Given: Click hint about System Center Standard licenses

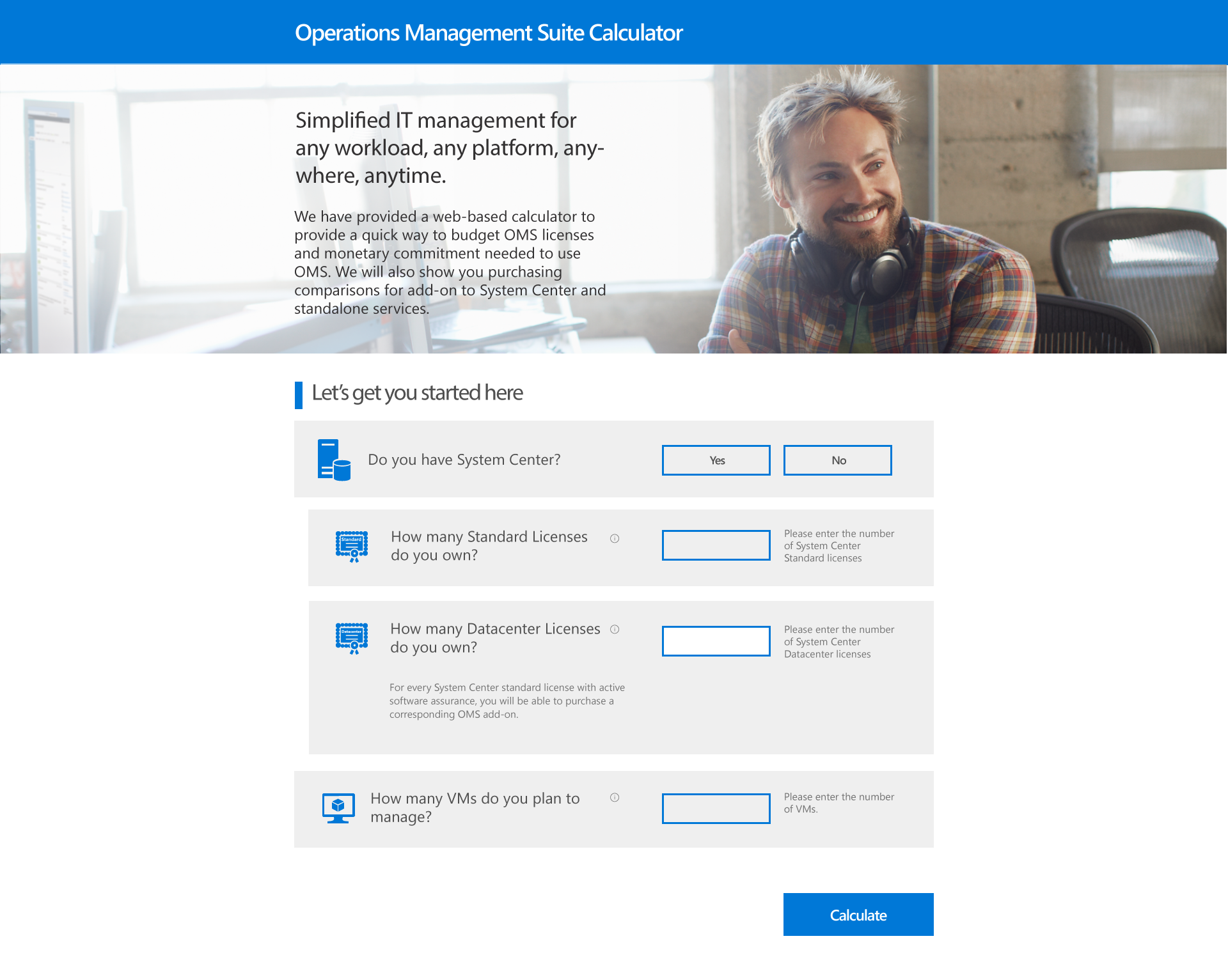Looking at the screenshot, I should click(839, 545).
